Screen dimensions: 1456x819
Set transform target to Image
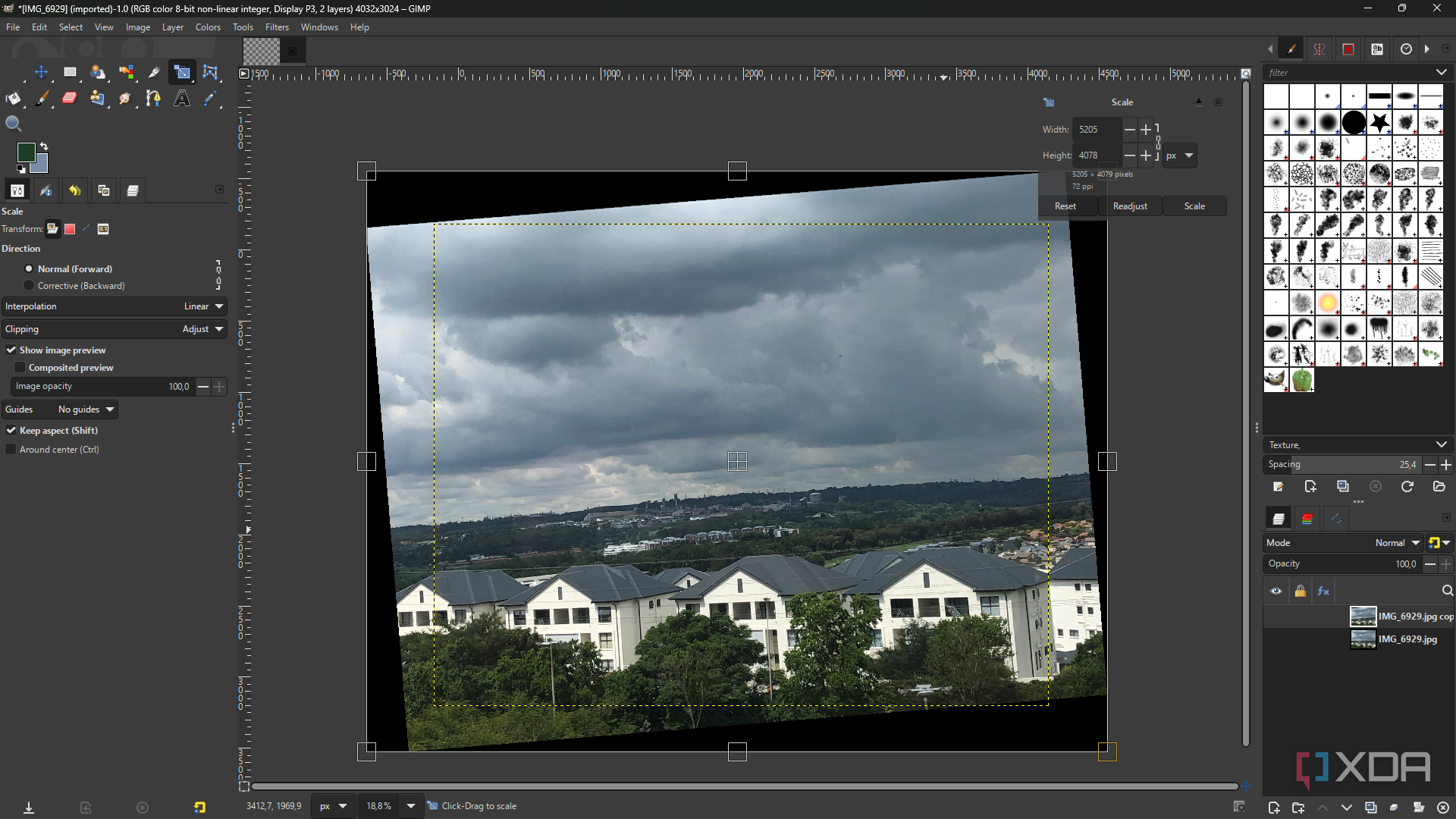(x=103, y=229)
